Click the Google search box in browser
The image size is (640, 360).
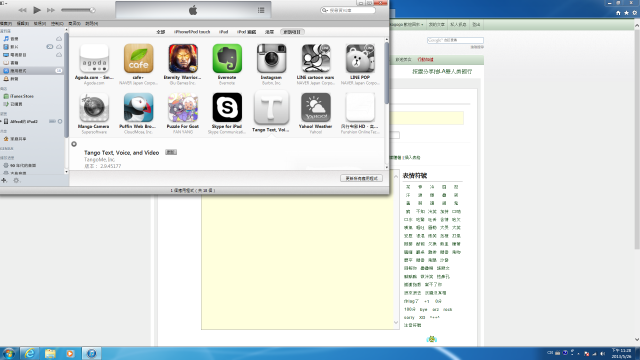(455, 40)
